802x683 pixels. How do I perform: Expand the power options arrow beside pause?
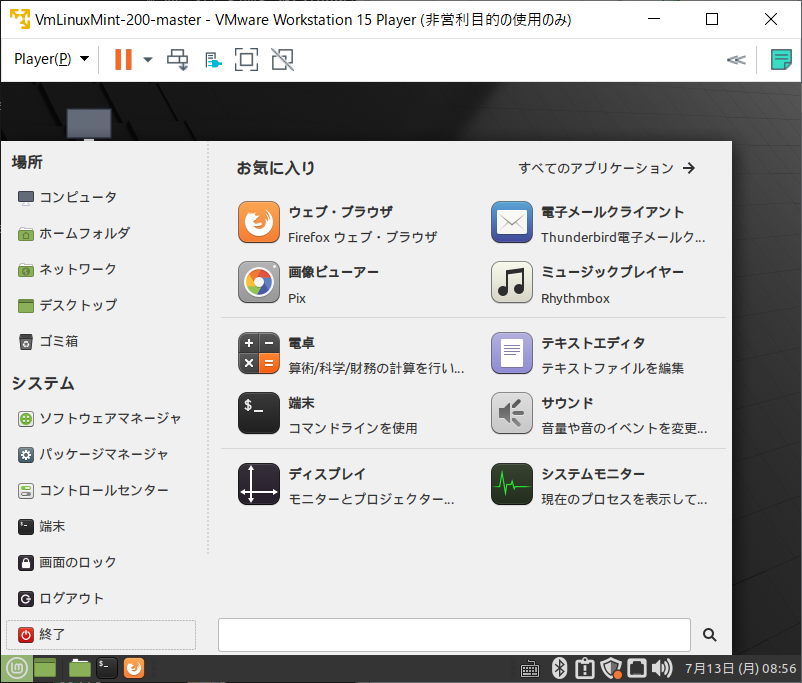pos(148,60)
